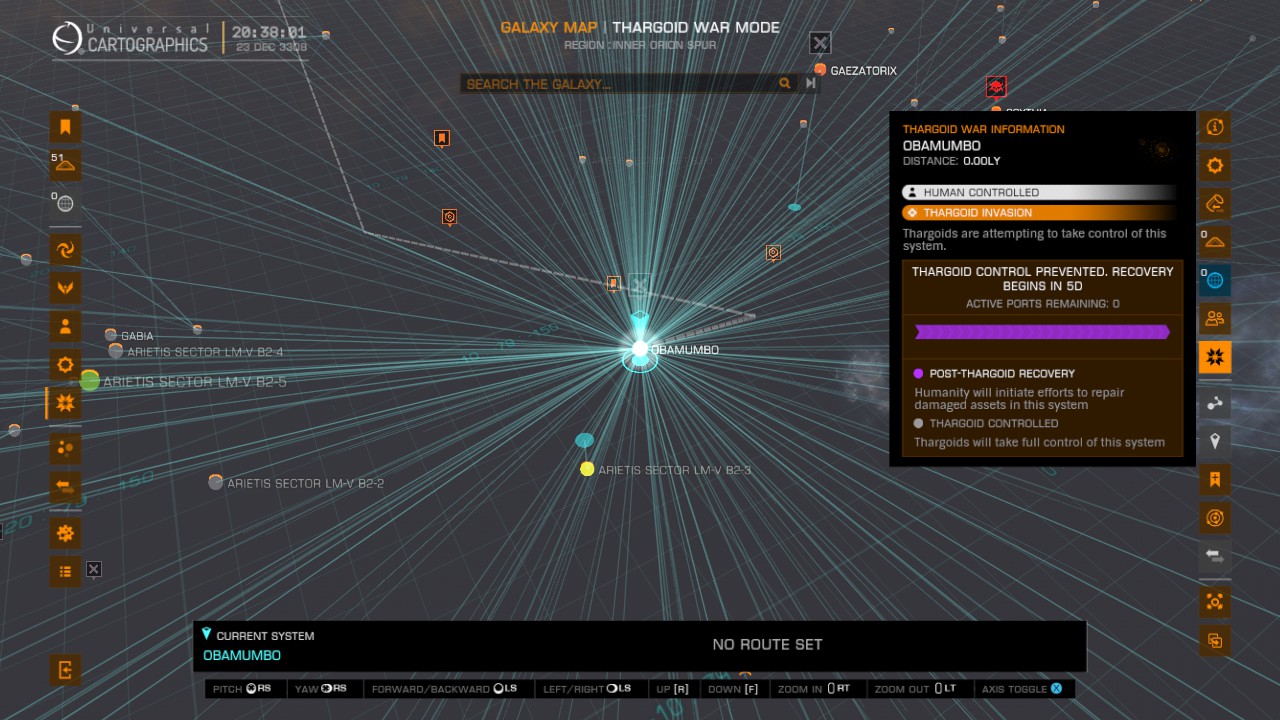Open system information icon in right sidebar

point(1215,127)
